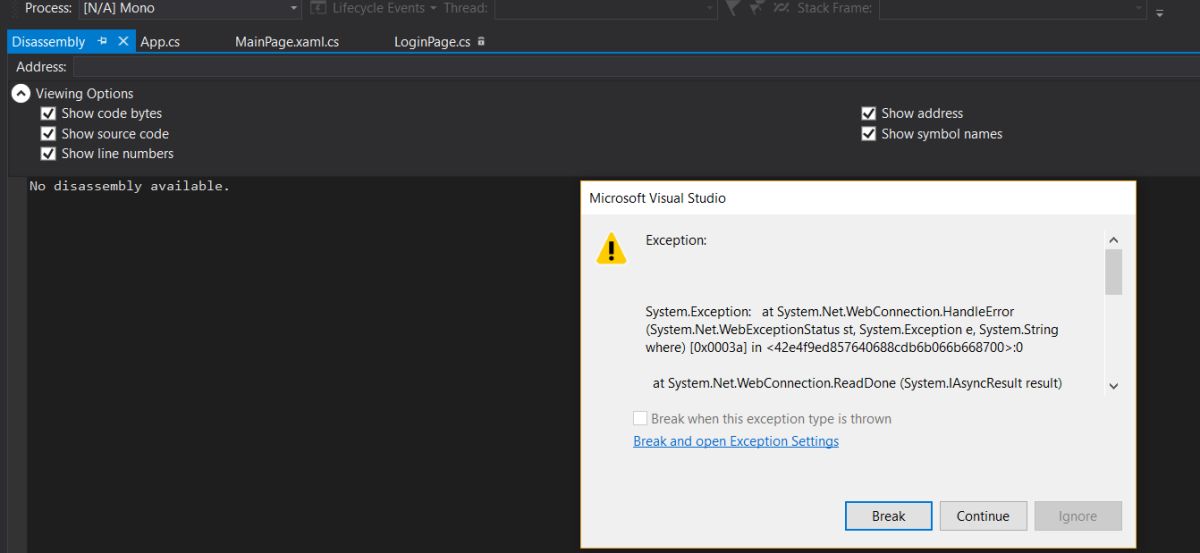
Task: Click the 'No disassembly available.' text
Action: 129,186
